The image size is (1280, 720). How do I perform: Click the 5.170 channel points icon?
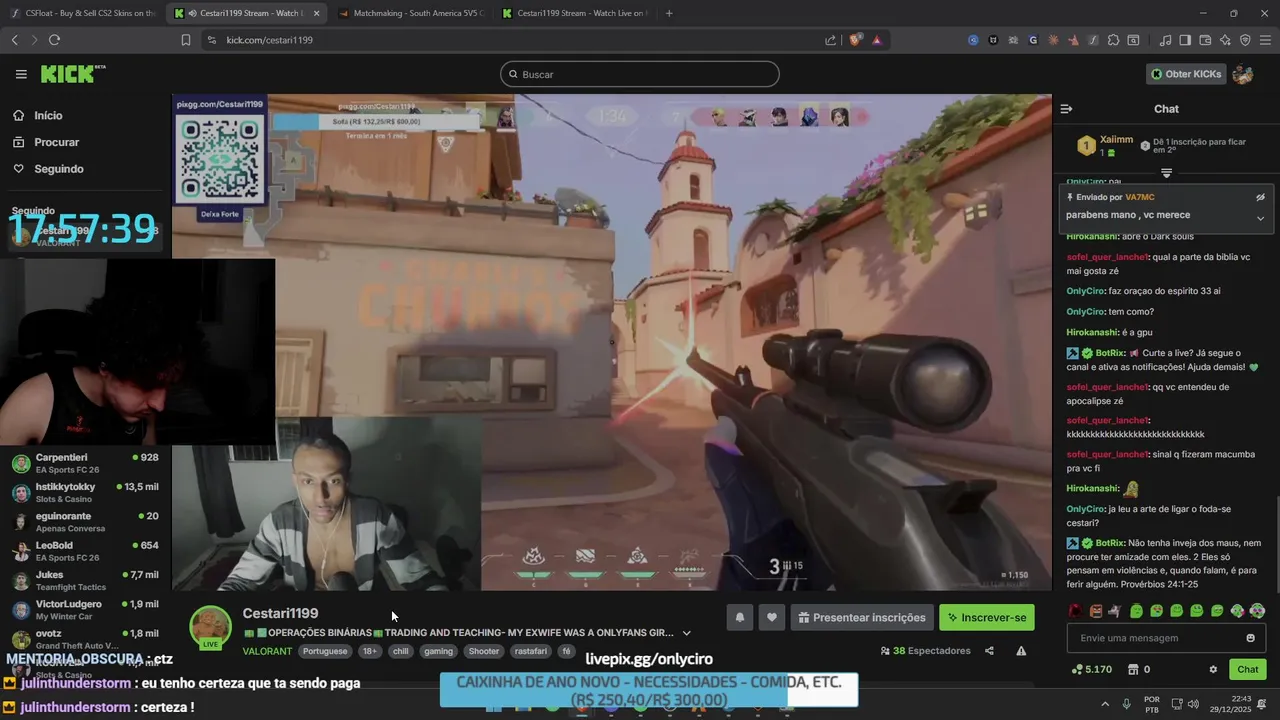[x=1077, y=670]
